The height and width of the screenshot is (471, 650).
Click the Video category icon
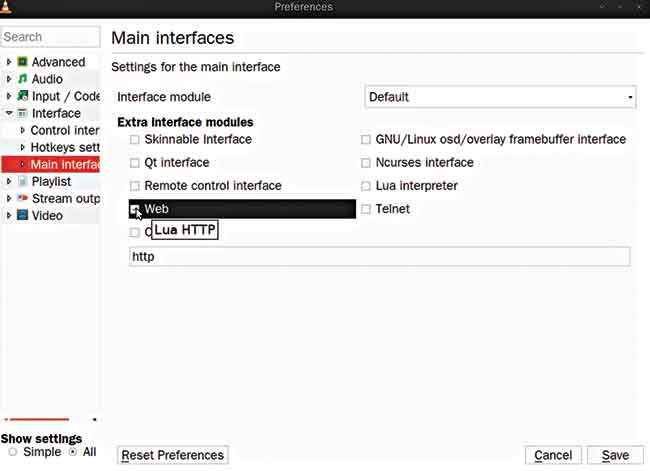(x=22, y=215)
